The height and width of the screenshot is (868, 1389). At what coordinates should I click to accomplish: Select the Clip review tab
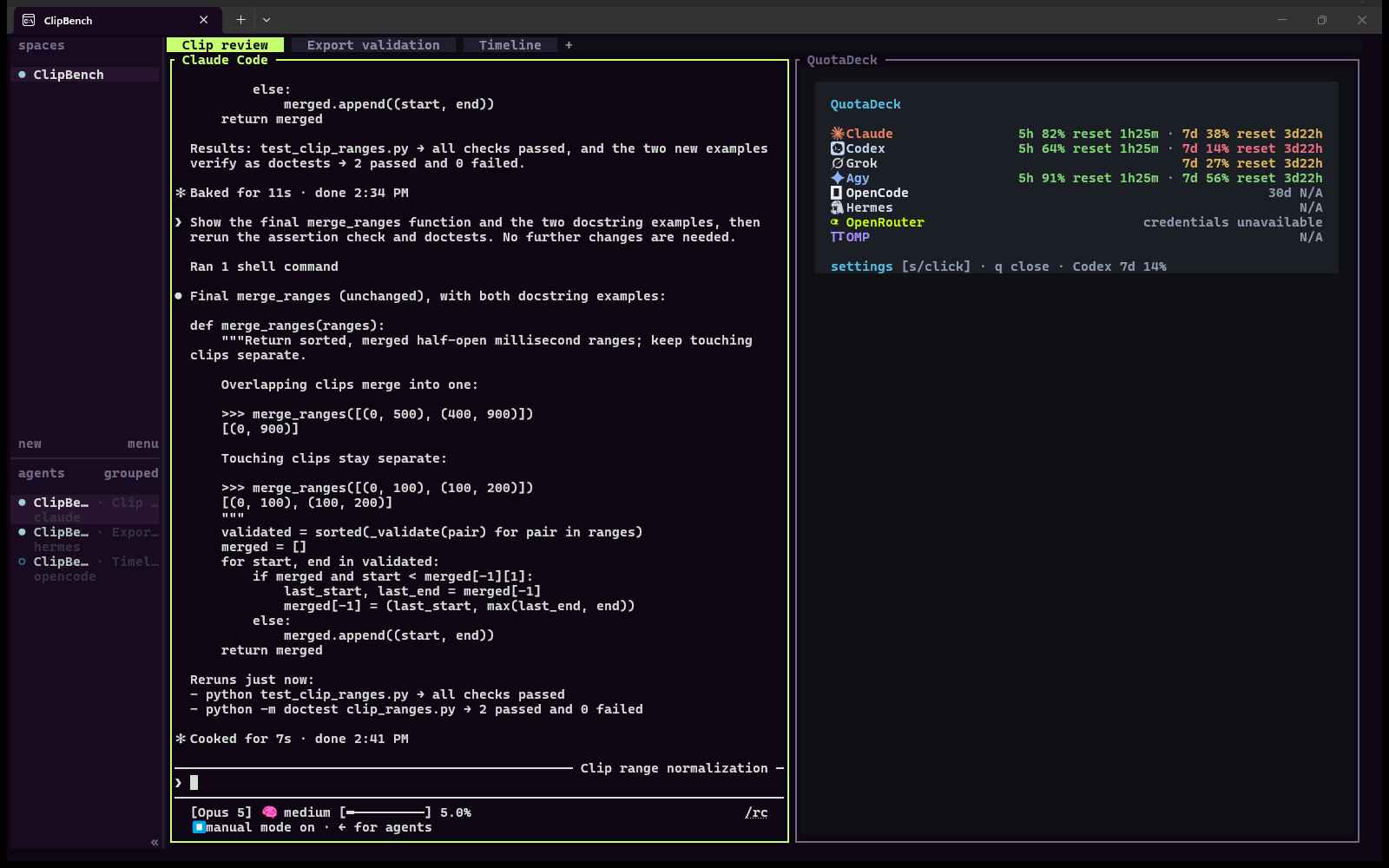point(225,45)
